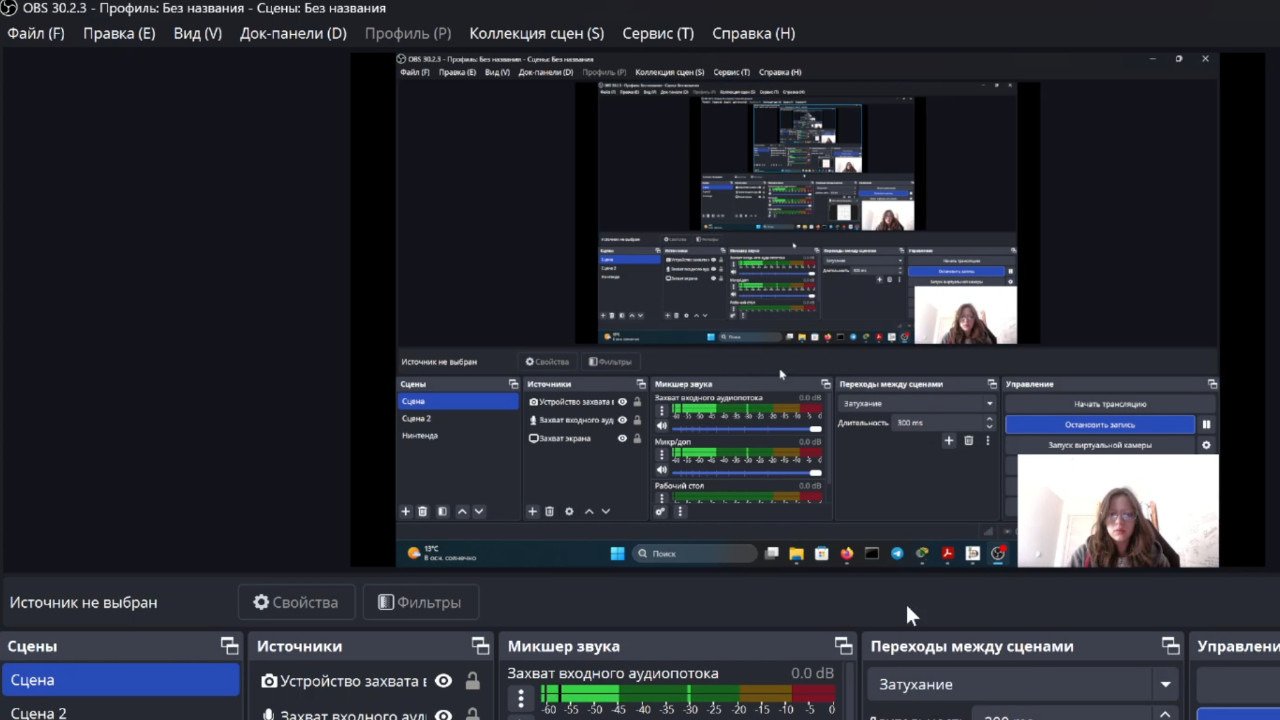Open advanced audio gears icon in preview
The height and width of the screenshot is (720, 1280).
[660, 511]
